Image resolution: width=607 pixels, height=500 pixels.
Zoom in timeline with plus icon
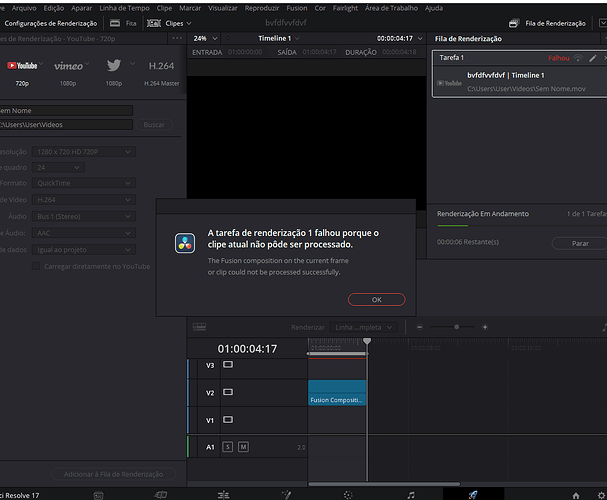coord(485,327)
